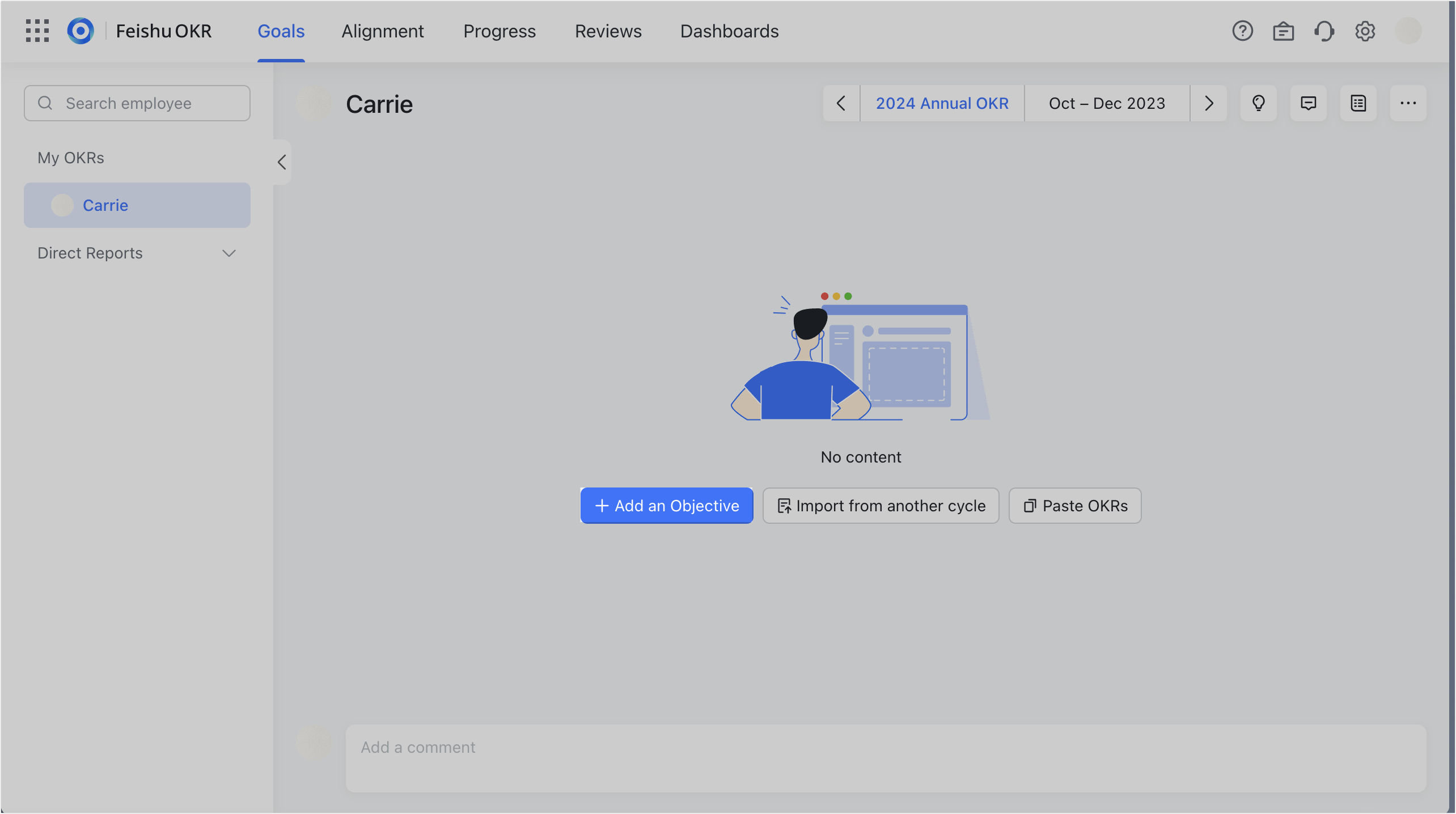
Task: Open more options with the ellipsis icon
Action: pos(1408,103)
